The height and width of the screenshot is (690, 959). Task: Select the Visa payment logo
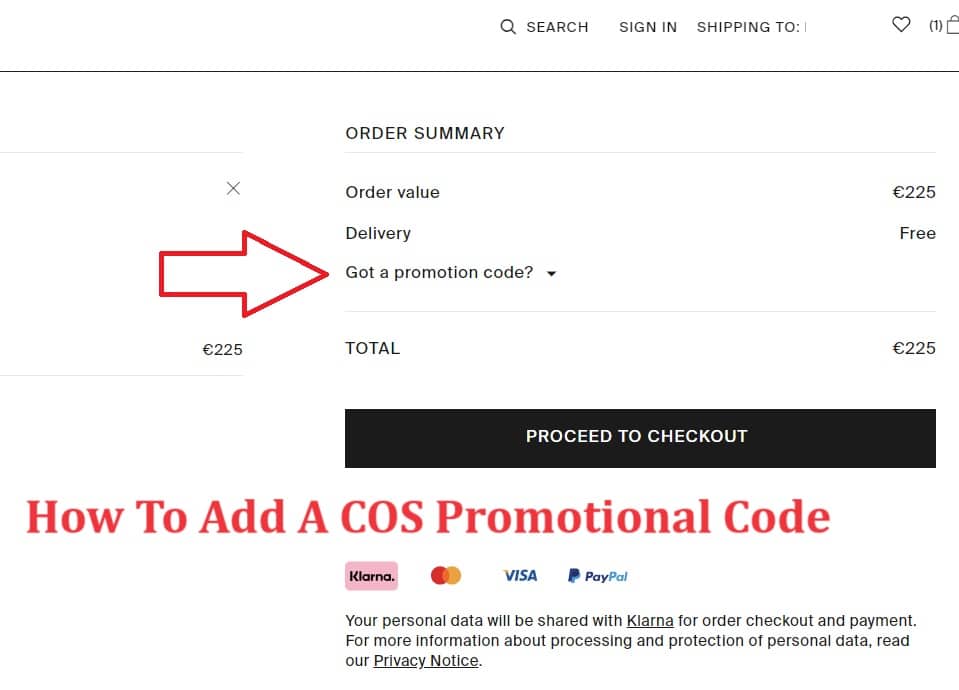click(519, 575)
